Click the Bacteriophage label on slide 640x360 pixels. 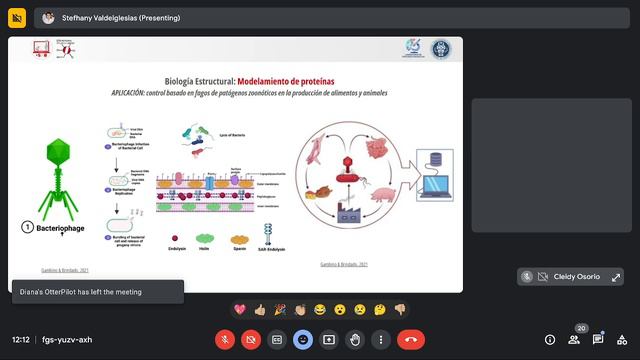pos(60,228)
